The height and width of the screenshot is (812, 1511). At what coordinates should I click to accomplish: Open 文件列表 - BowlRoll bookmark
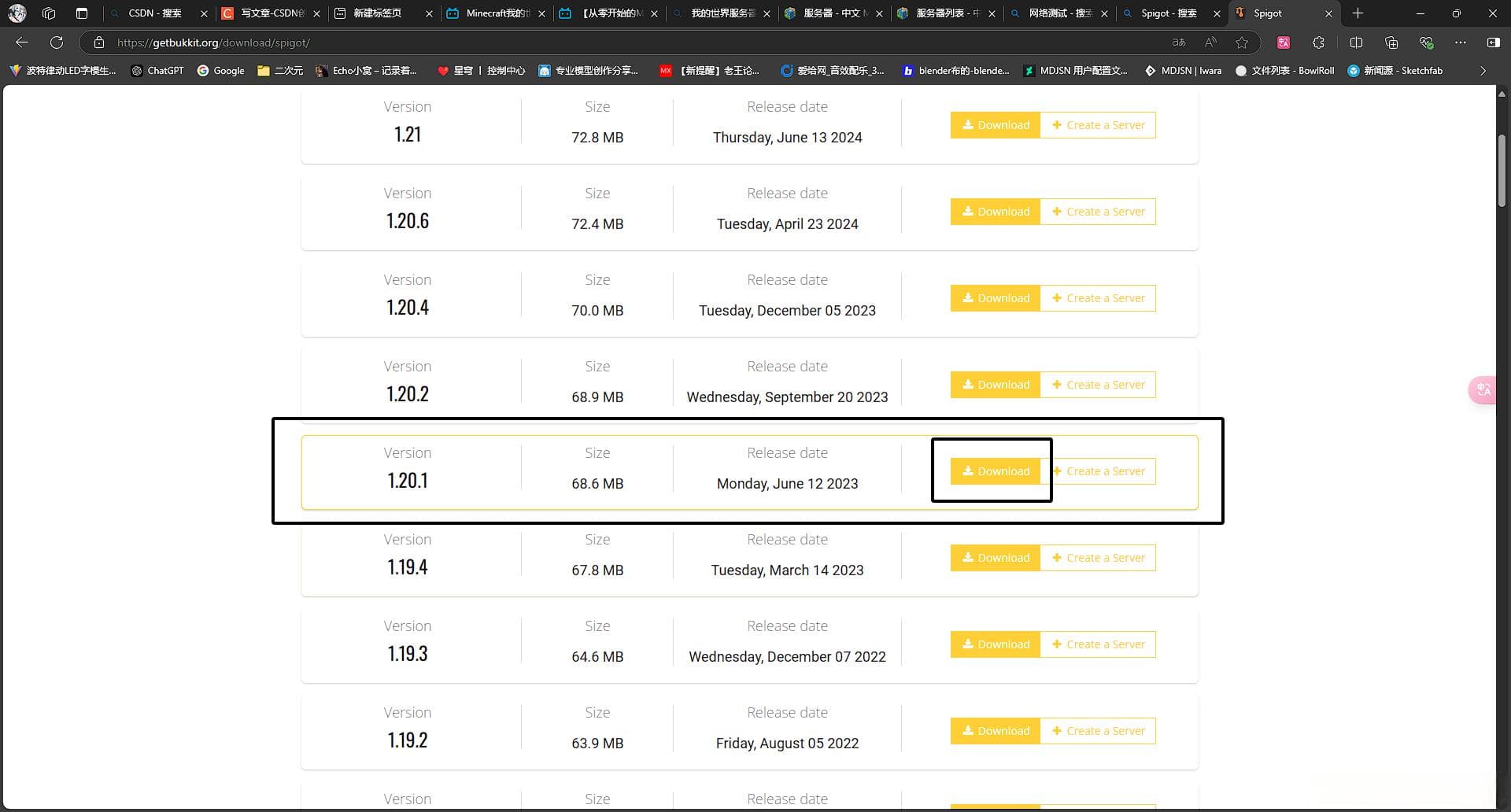coord(1284,71)
